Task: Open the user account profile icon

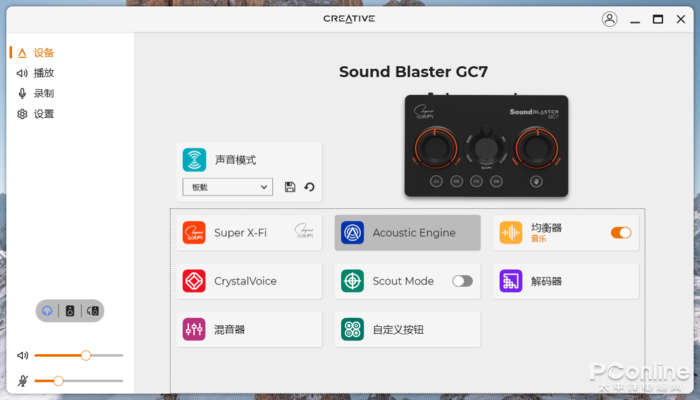Action: [x=609, y=19]
